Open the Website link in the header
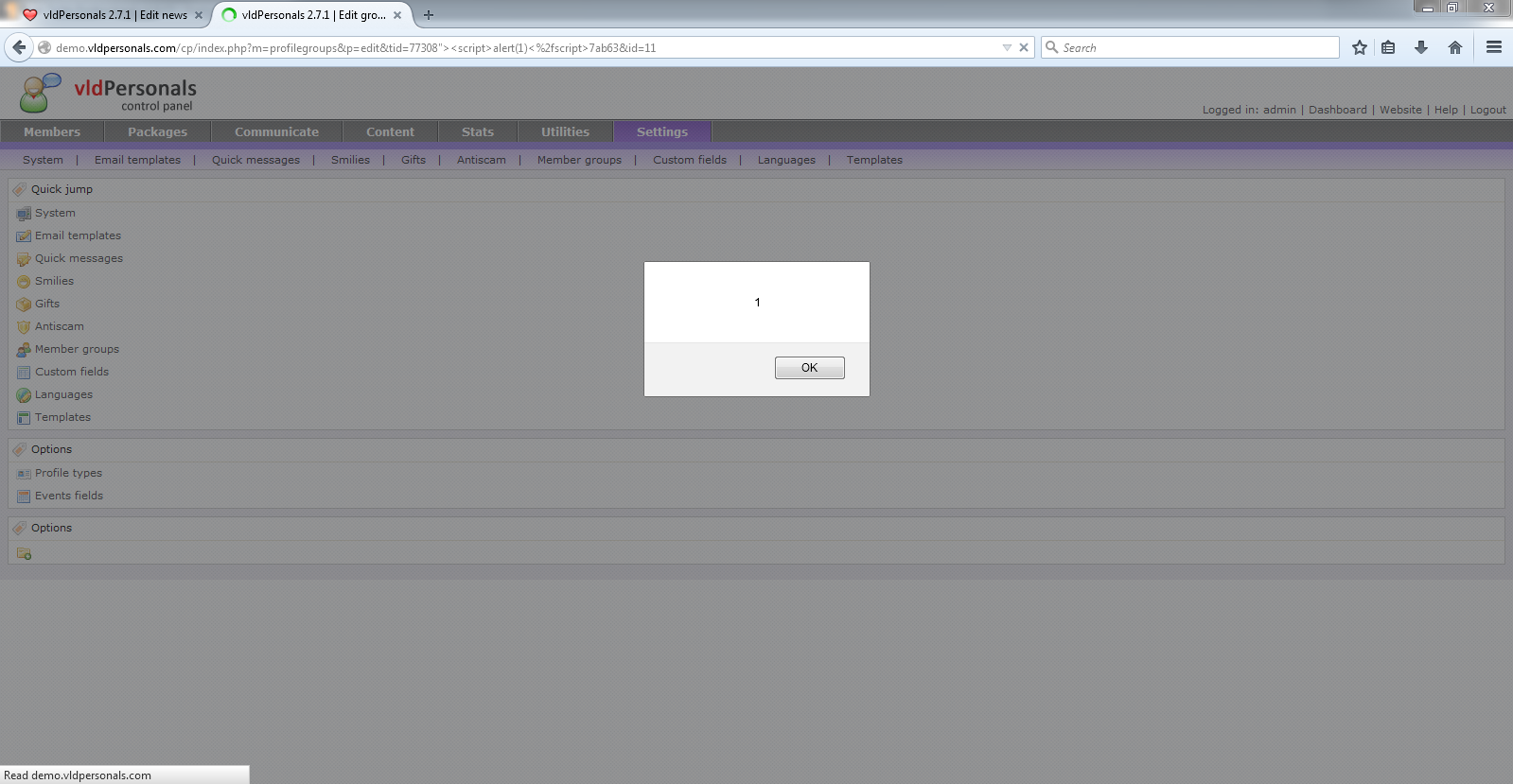Screen dimensions: 1513x784 (x=1400, y=110)
